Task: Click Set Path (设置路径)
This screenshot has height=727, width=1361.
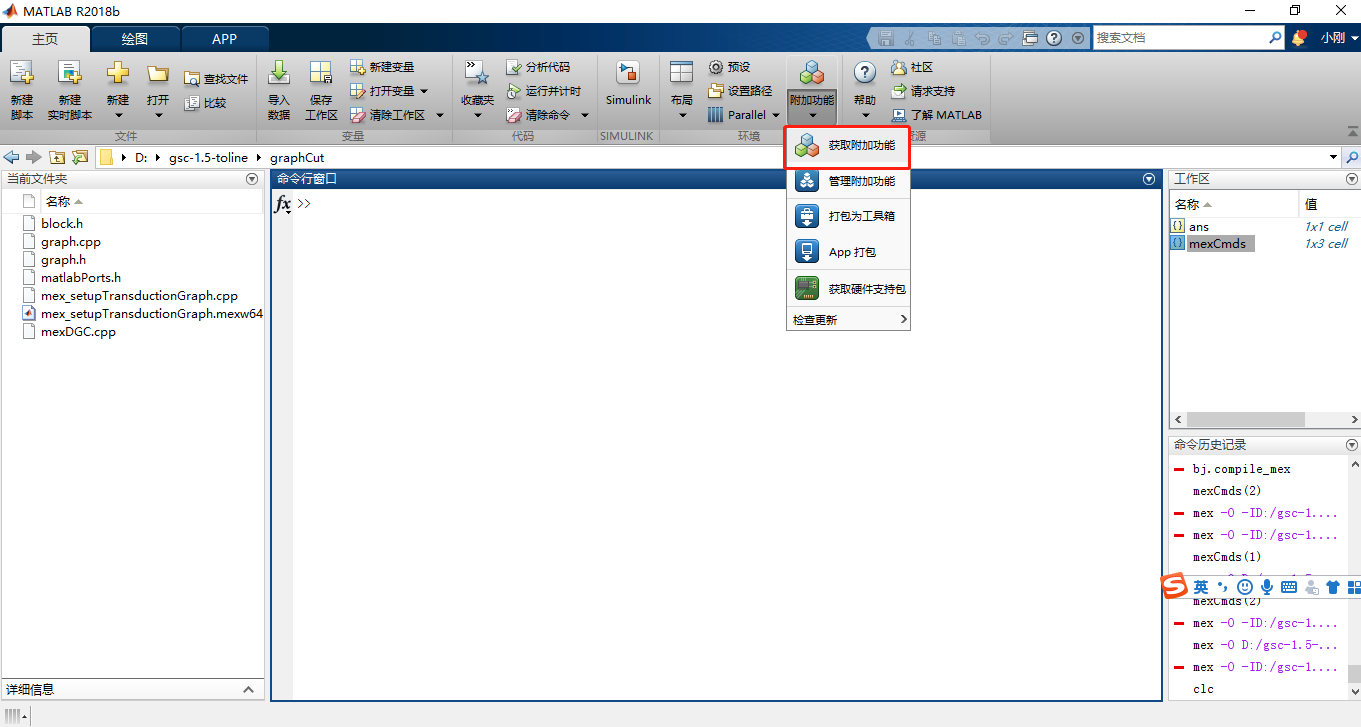Action: (740, 91)
